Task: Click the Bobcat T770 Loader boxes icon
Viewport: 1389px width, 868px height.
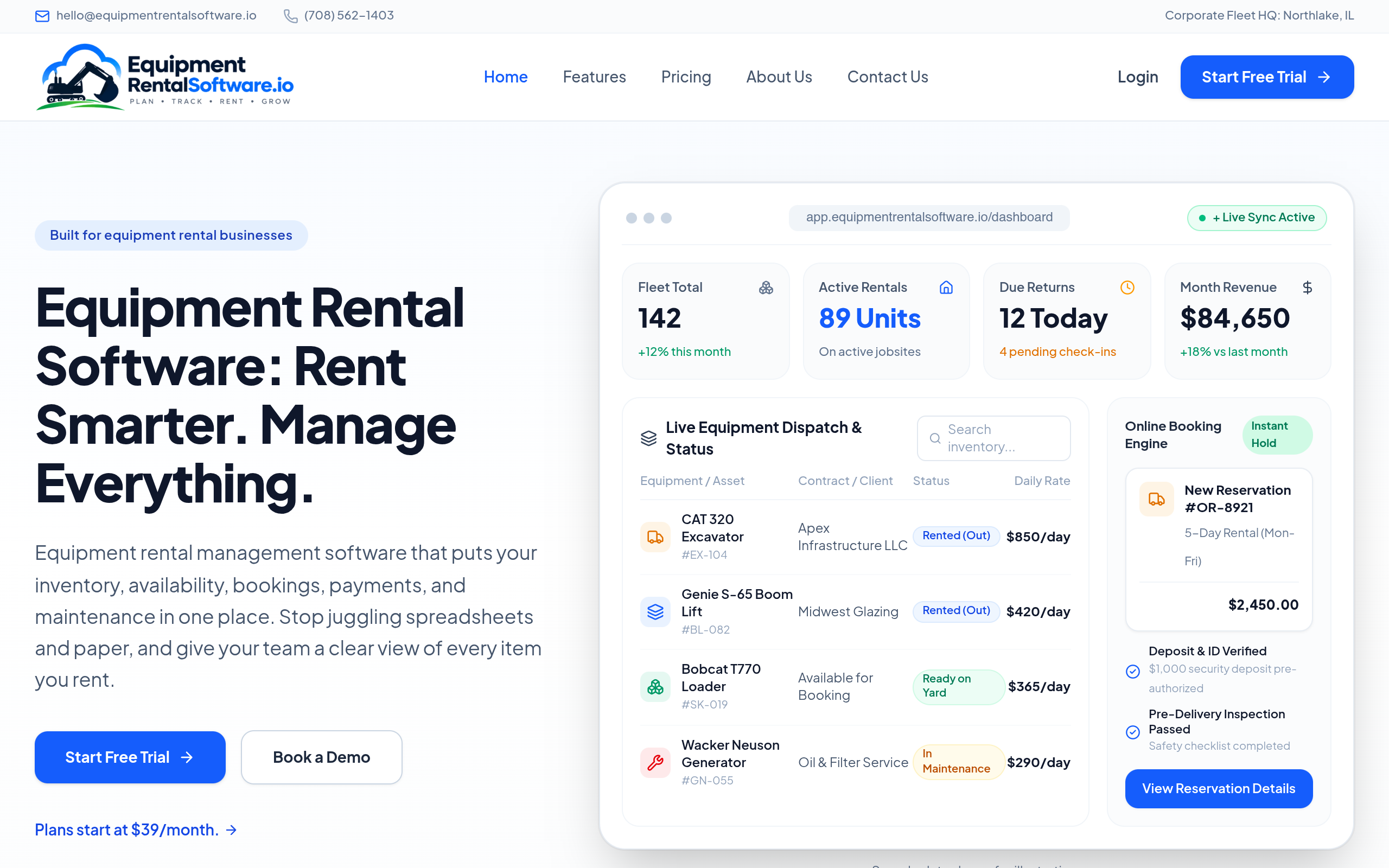Action: pyautogui.click(x=655, y=687)
